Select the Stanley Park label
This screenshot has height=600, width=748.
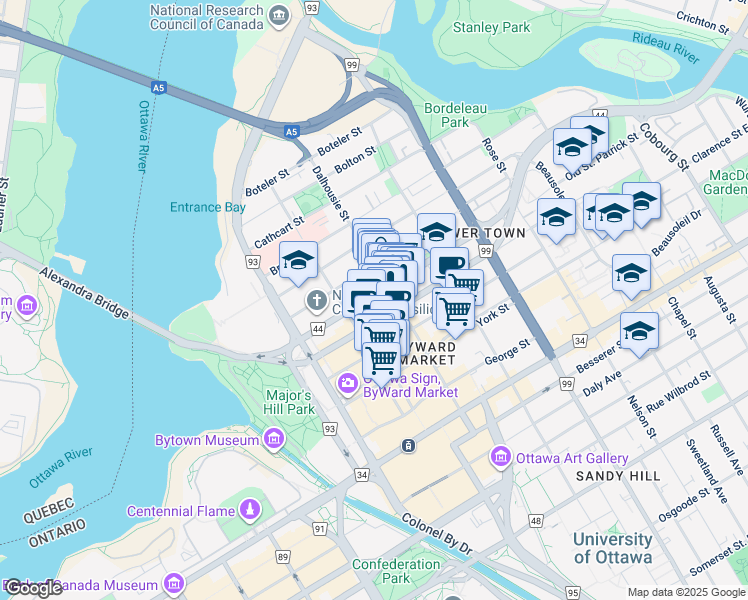click(491, 28)
